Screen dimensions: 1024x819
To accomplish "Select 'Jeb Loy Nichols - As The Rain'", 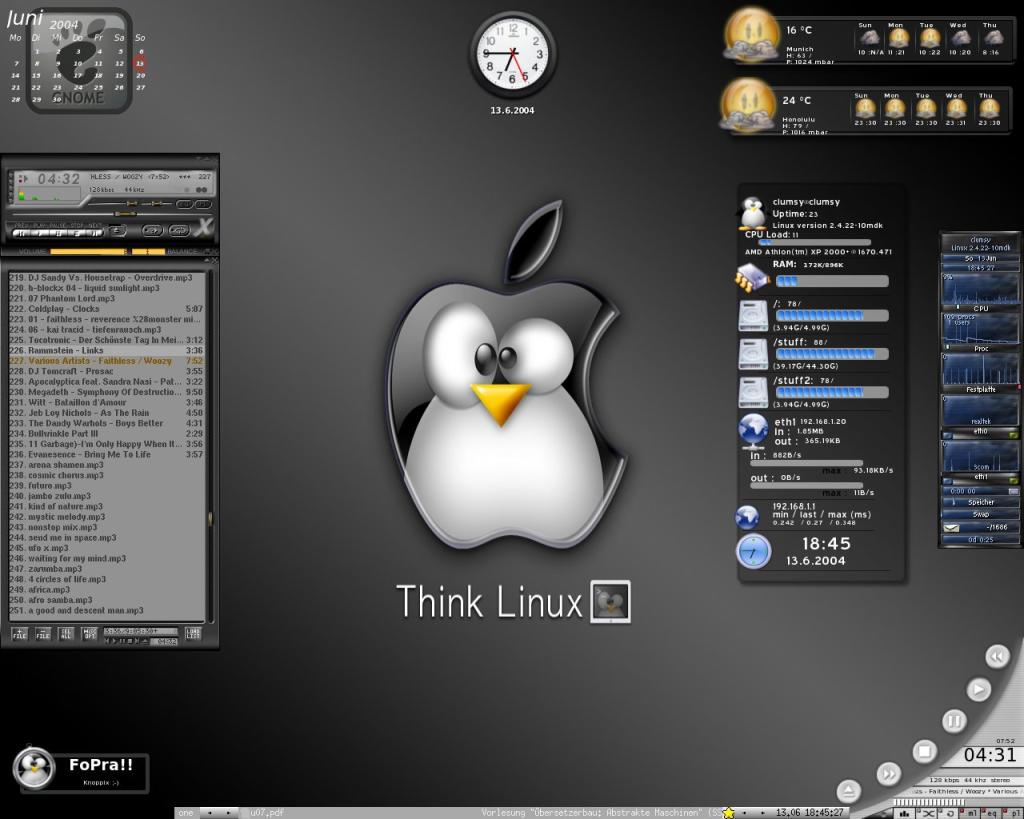I will click(106, 413).
